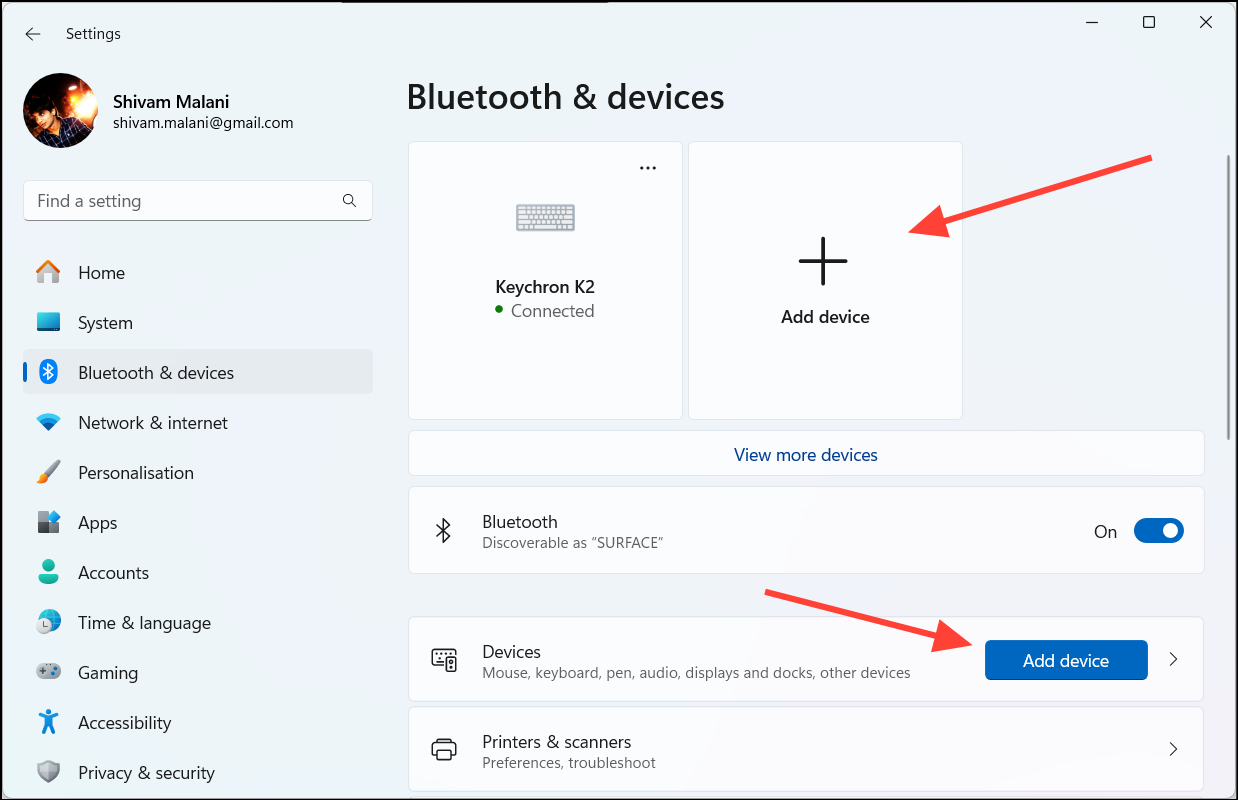Screen dimensions: 1238x800
Task: Select Accessibility in the sidebar
Action: (198, 722)
